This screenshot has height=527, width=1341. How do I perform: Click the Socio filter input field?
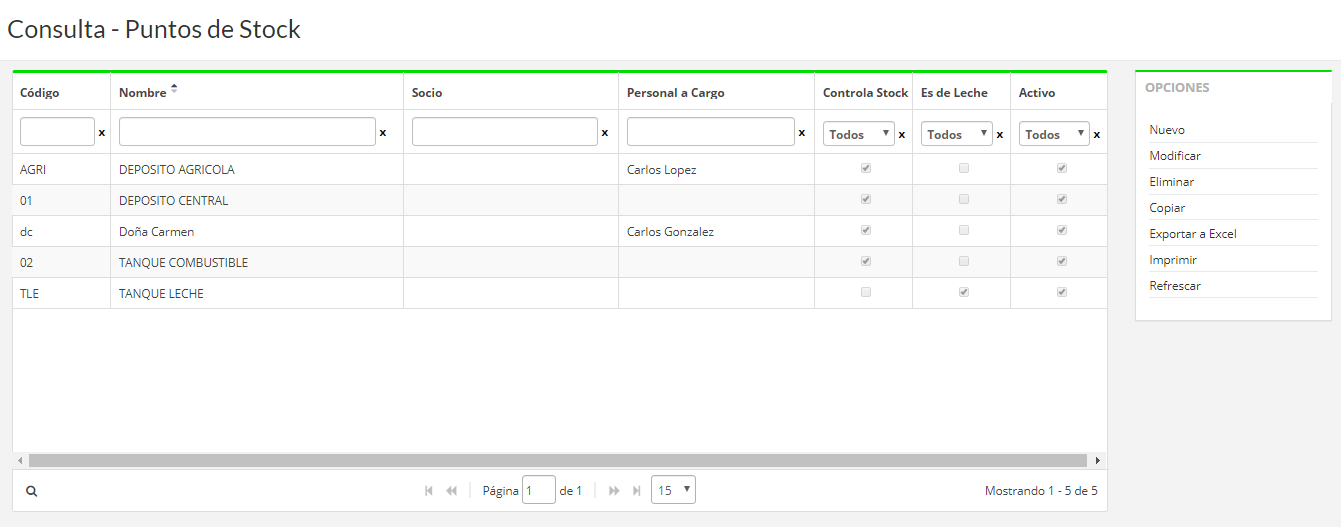[504, 132]
